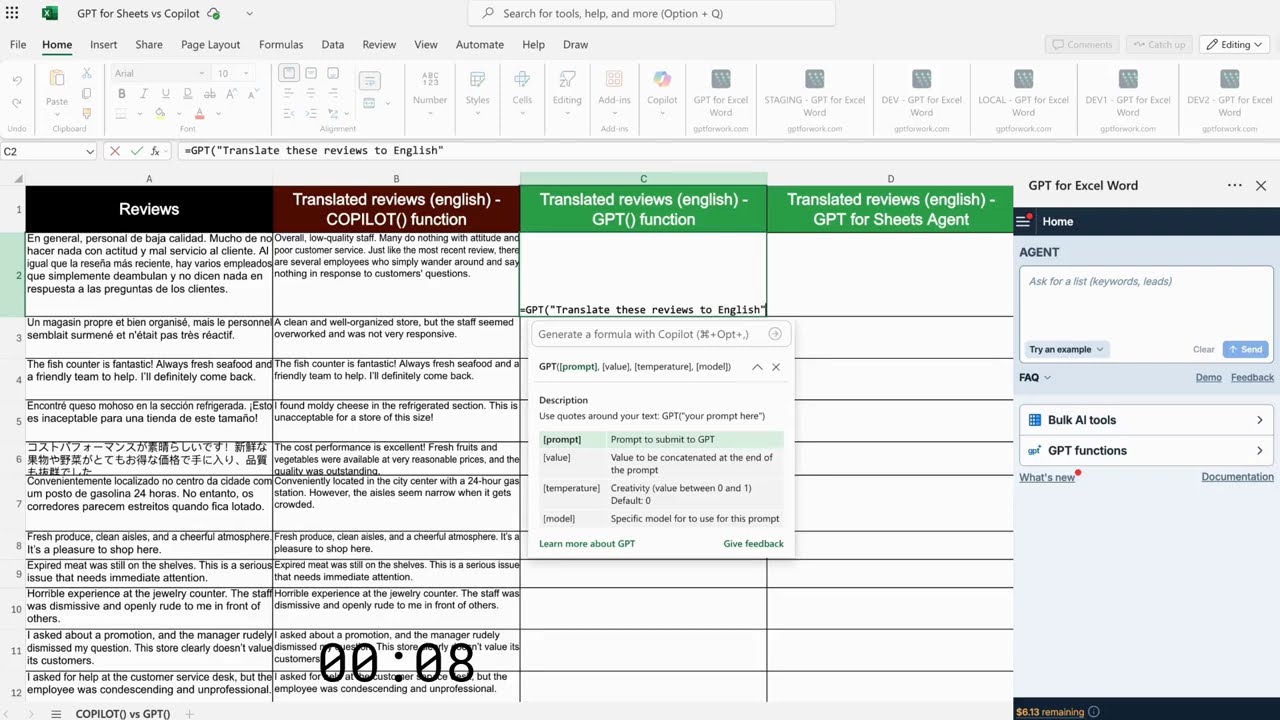Open the GPT for Excel Word hamburger menu

[1023, 221]
